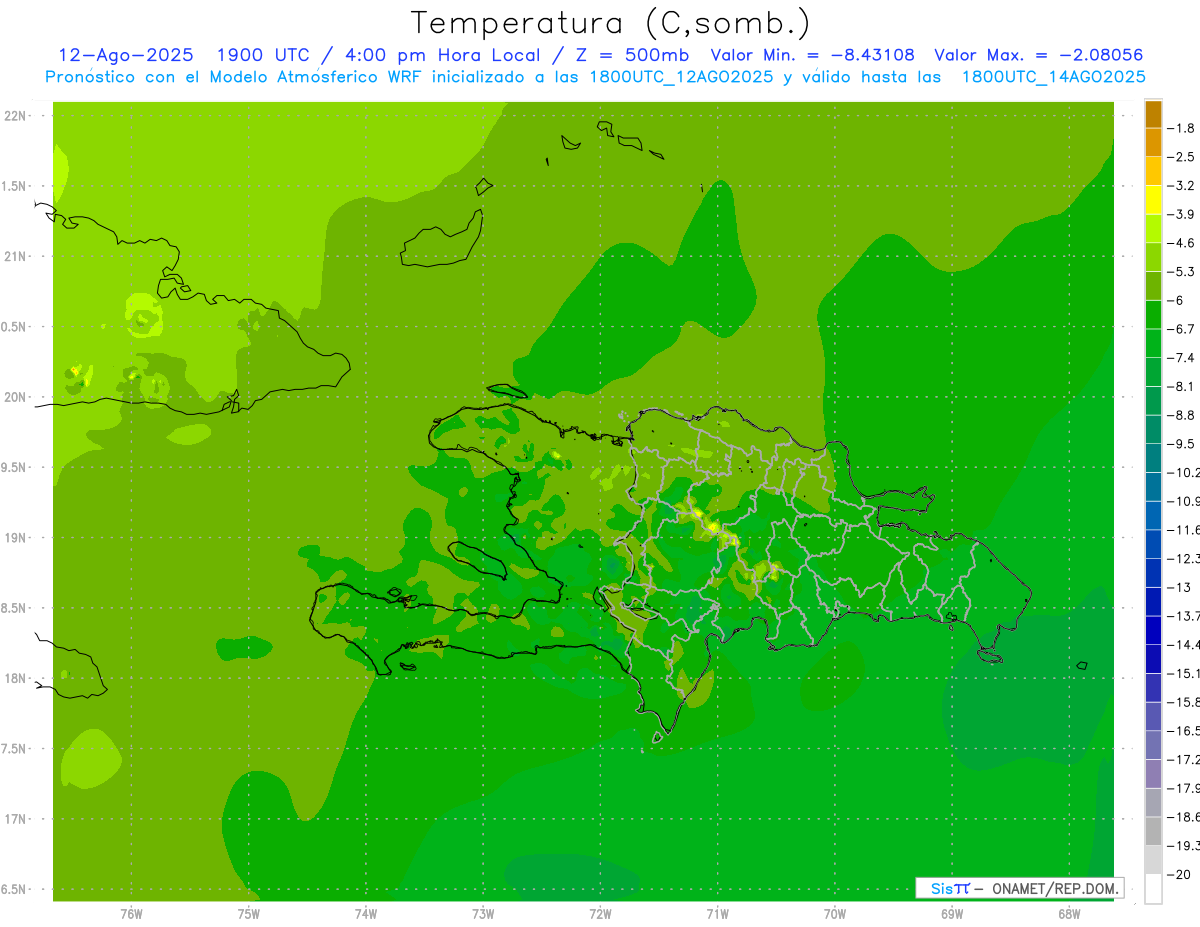This screenshot has width=1200, height=927.
Task: Click the 'ONAMET/REP.DOM.' credit label
Action: tap(1055, 888)
